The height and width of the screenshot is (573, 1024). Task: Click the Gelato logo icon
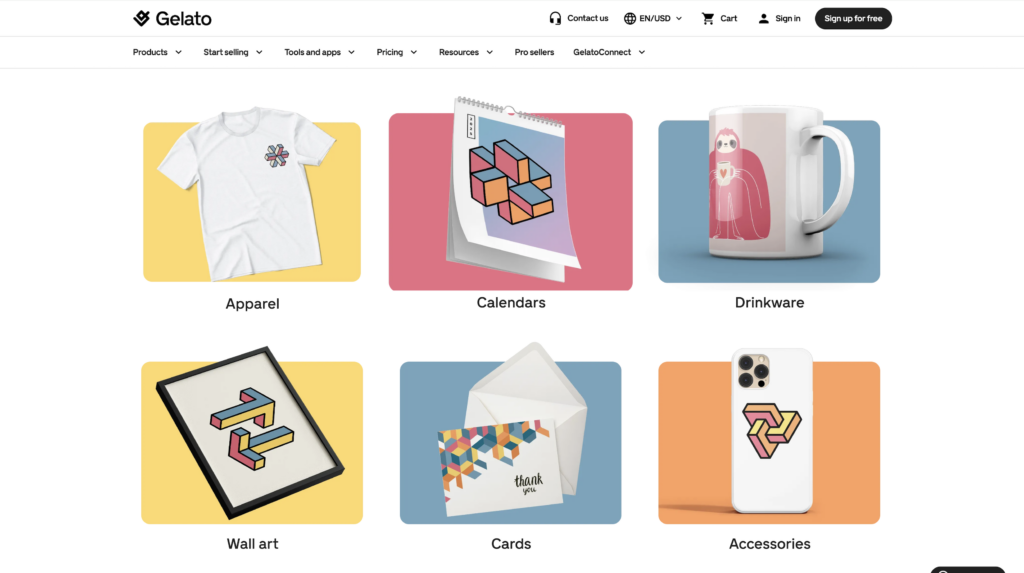point(141,18)
